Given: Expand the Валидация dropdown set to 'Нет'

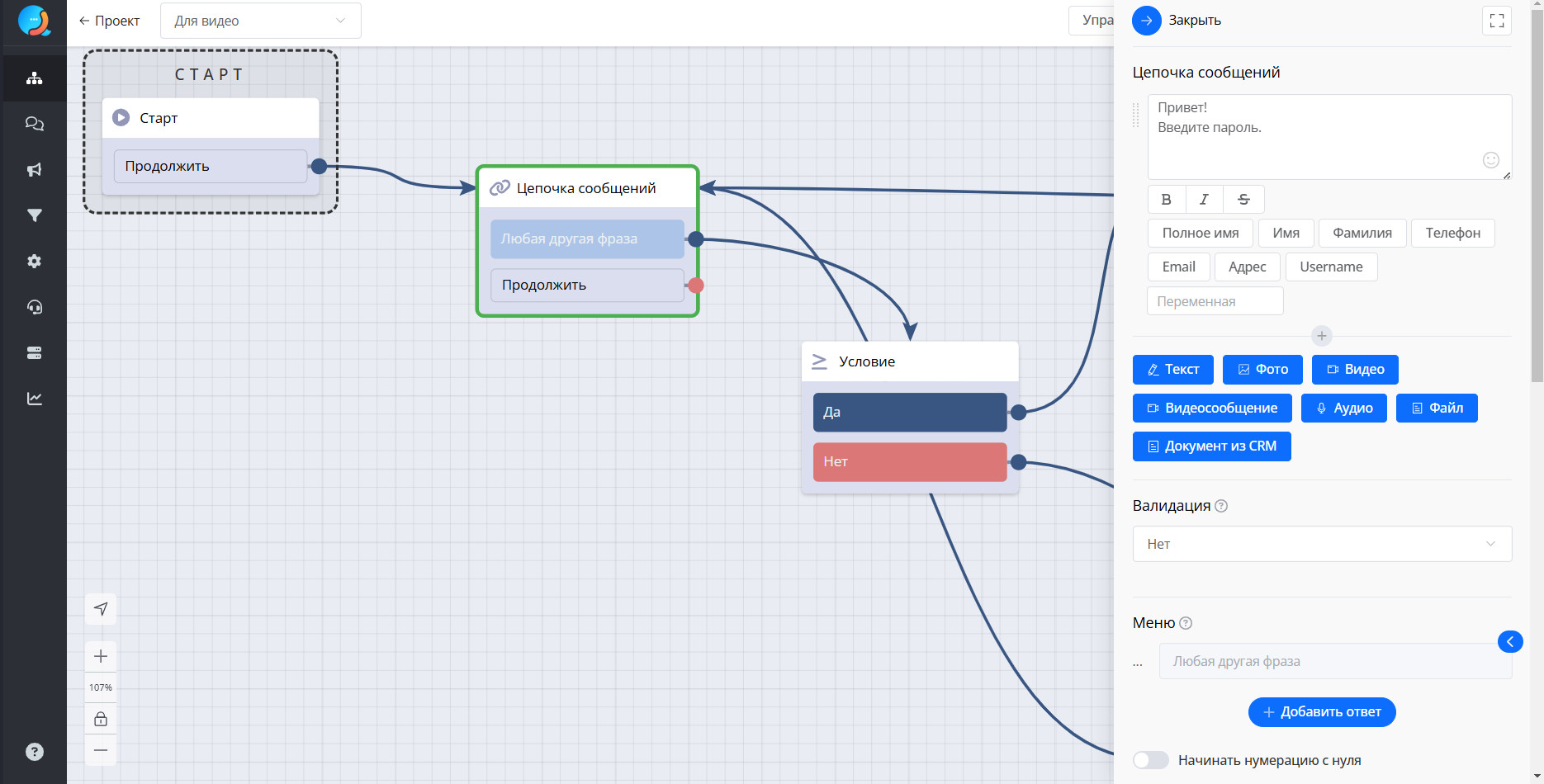Looking at the screenshot, I should 1321,544.
